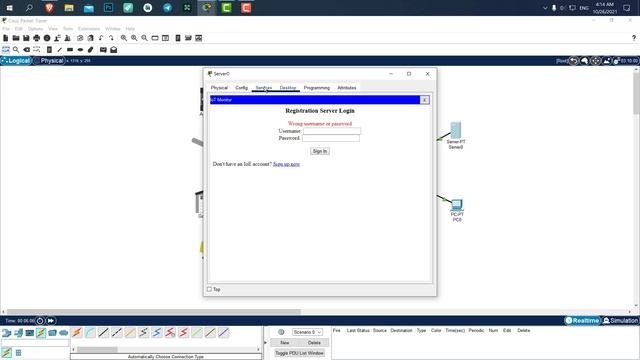
Task: Click the Username input field
Action: 332,131
